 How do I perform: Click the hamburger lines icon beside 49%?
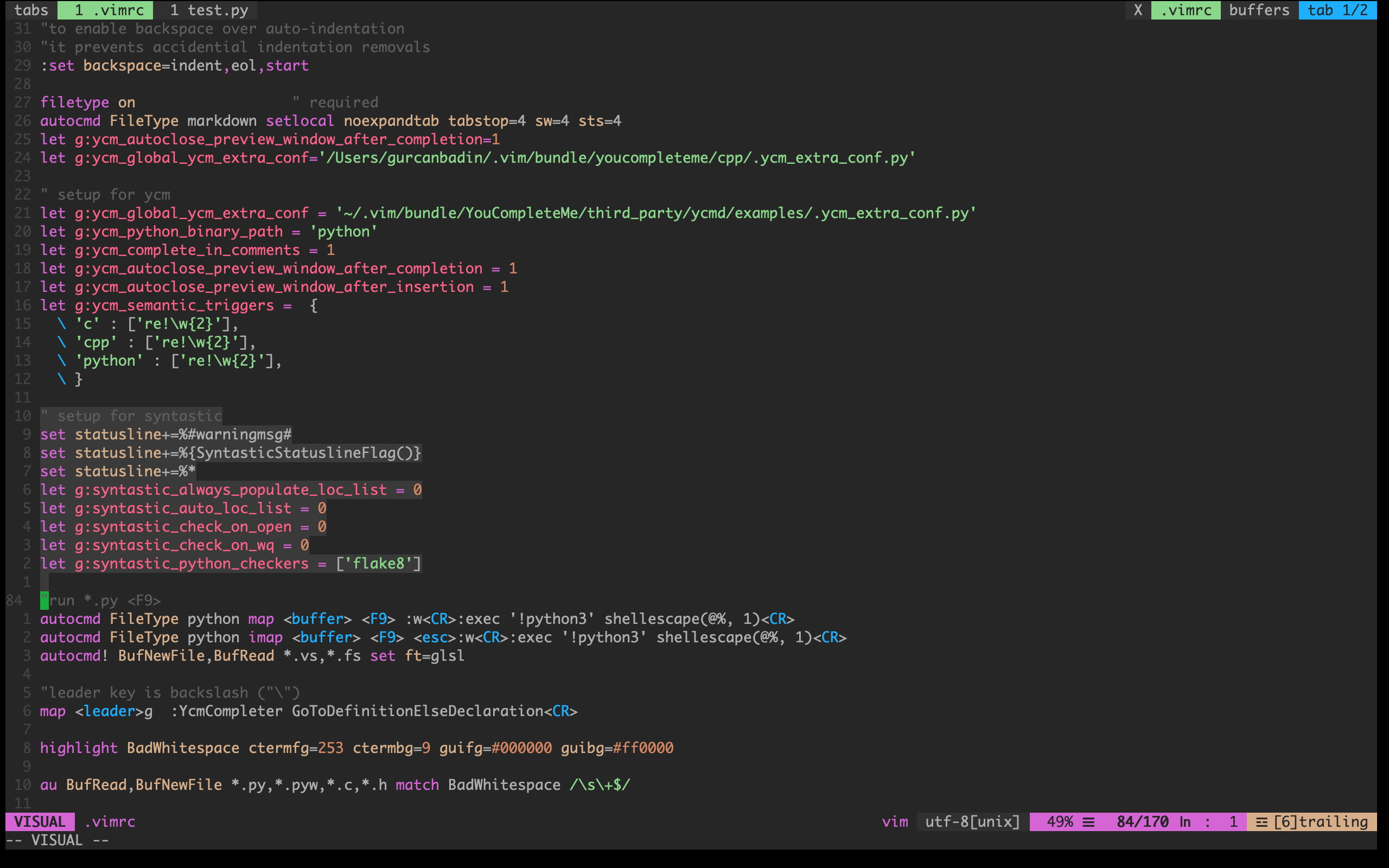point(1088,821)
